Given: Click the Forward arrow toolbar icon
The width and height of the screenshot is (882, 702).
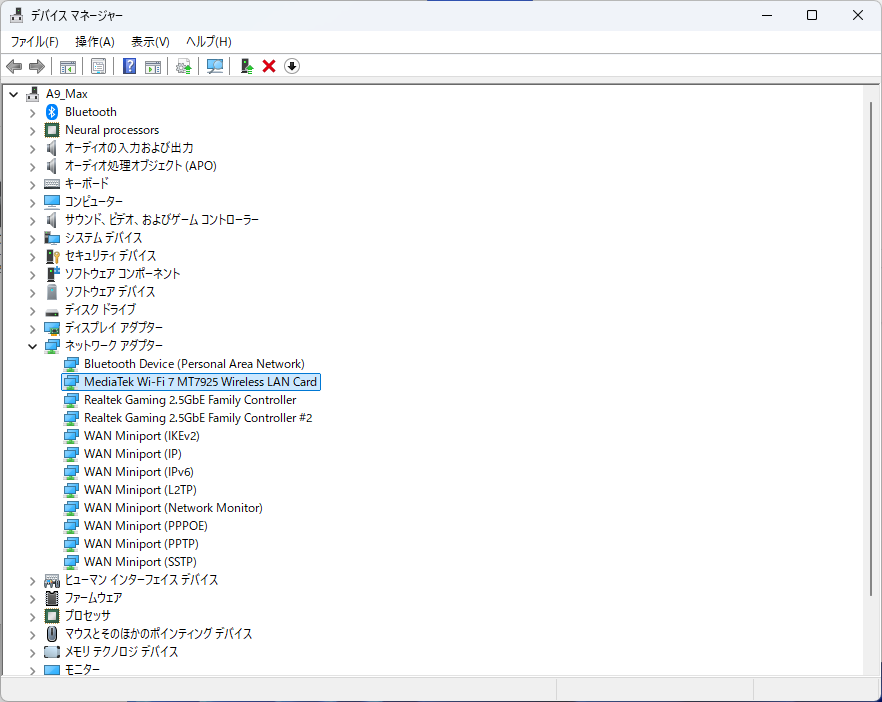Looking at the screenshot, I should (37, 66).
